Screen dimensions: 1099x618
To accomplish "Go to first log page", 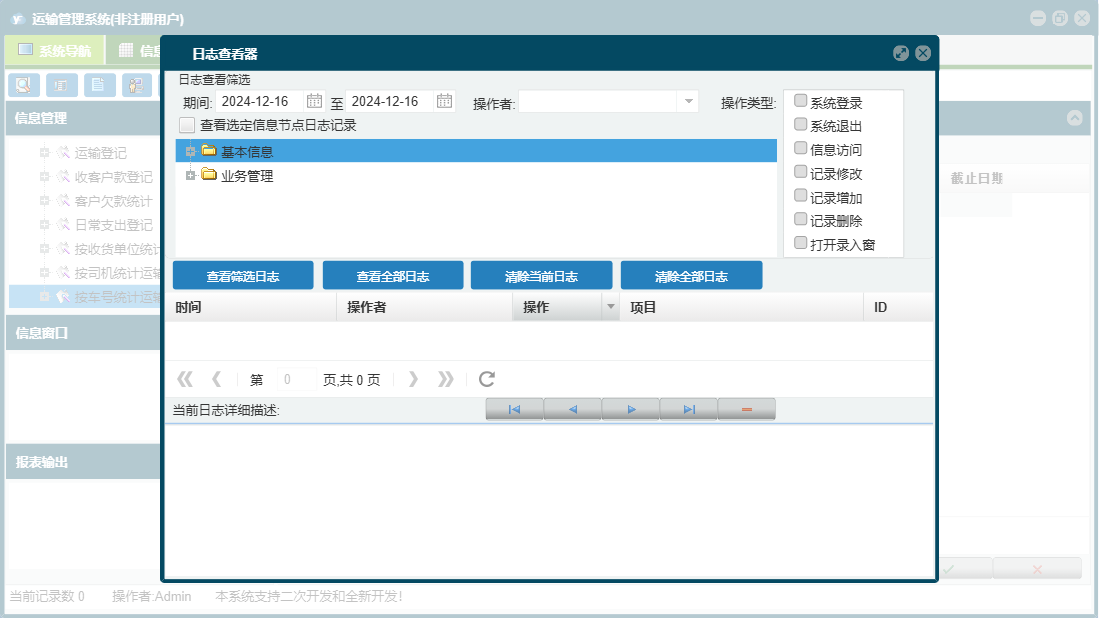I will (x=185, y=379).
